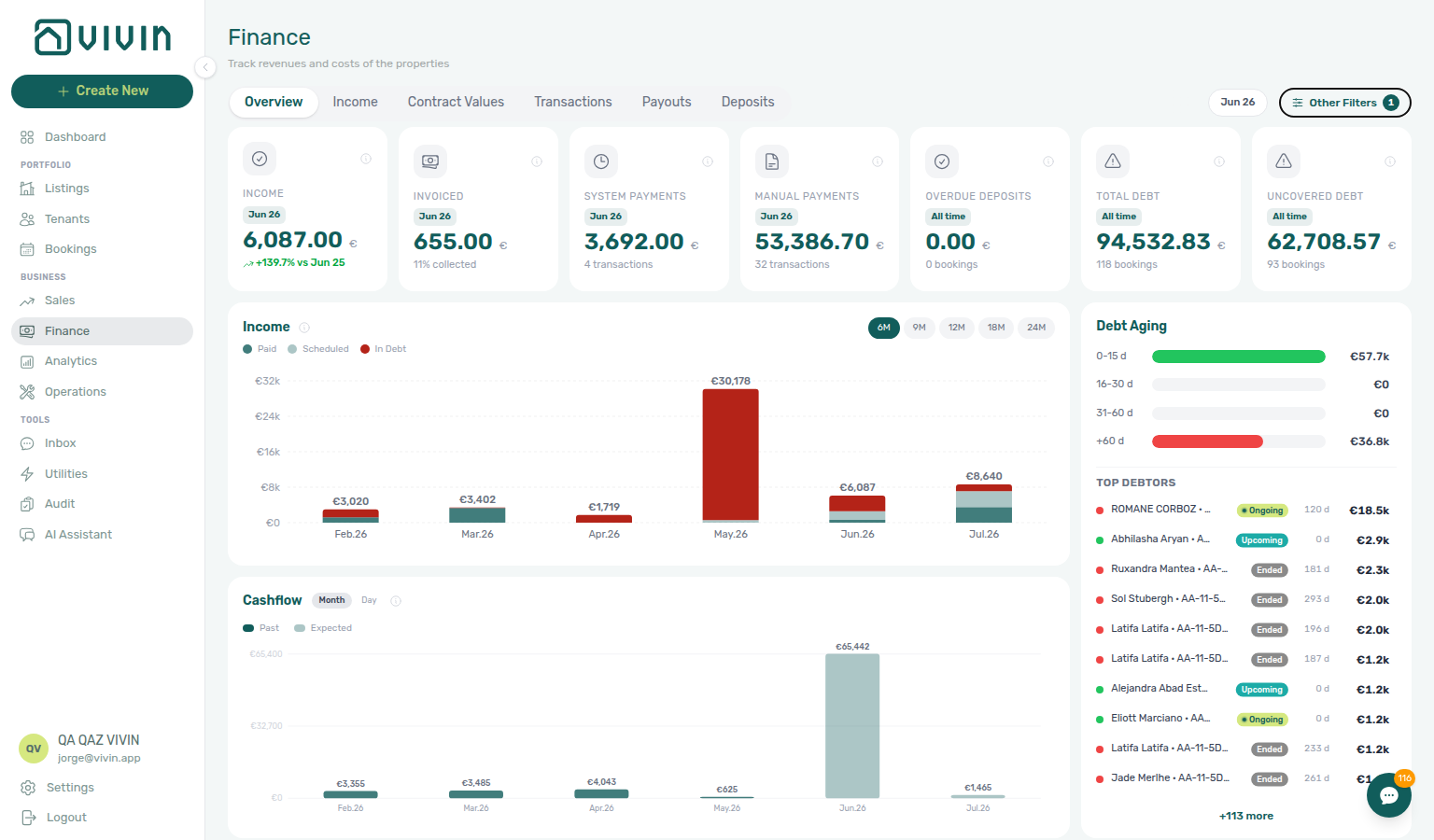The image size is (1434, 840).
Task: Open debtor ROMANE CORBOZ row
Action: point(1243,511)
